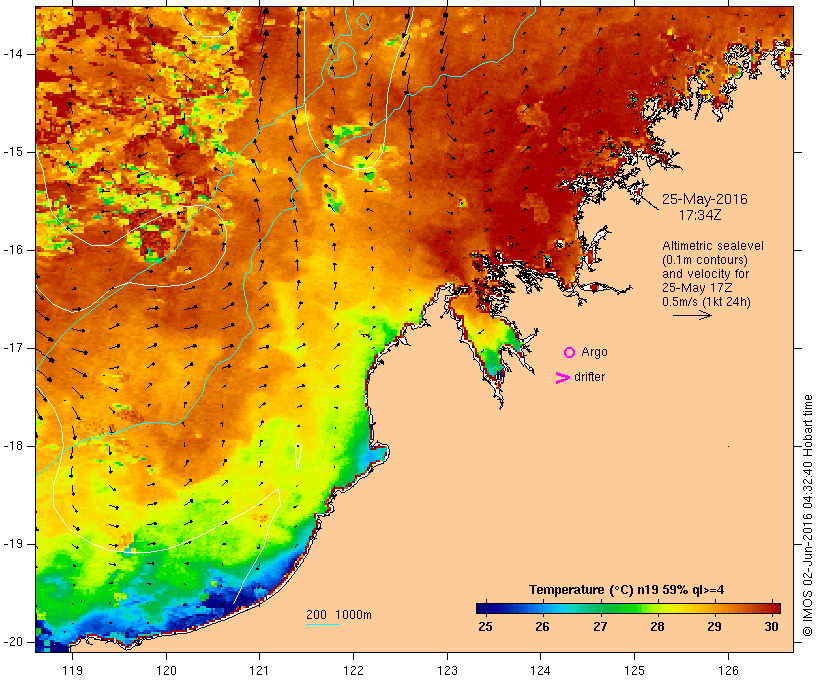
Task: Click the velocity scale arrow under 0.5m/s
Action: click(x=692, y=315)
